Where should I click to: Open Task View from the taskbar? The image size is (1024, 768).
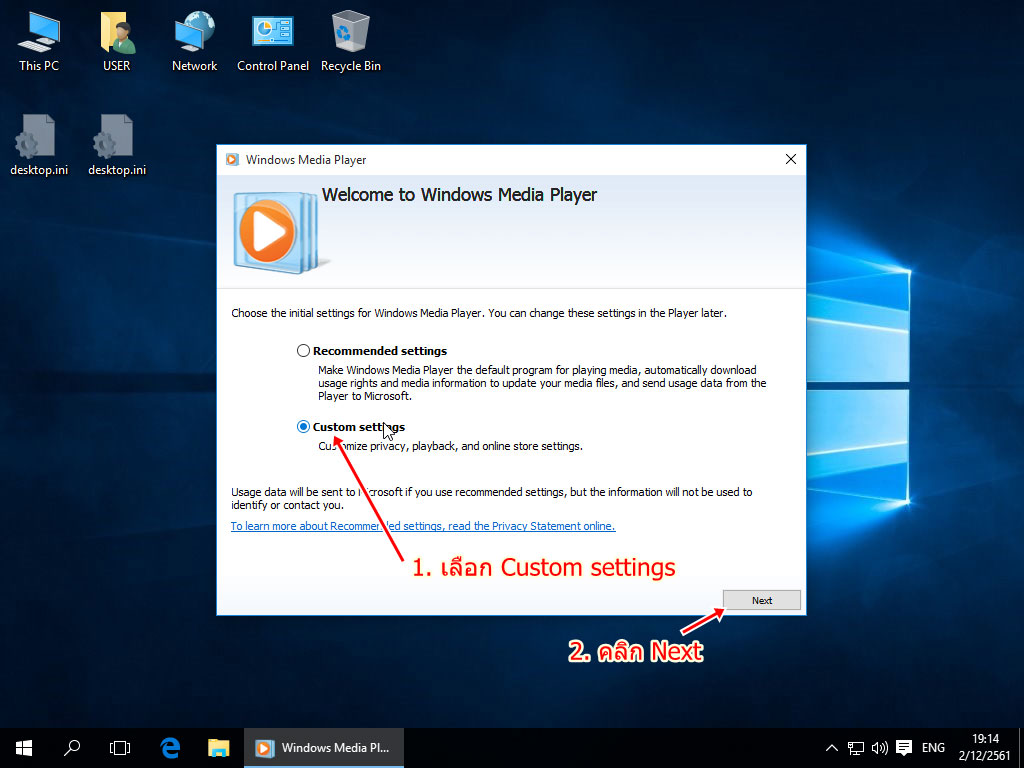(120, 747)
